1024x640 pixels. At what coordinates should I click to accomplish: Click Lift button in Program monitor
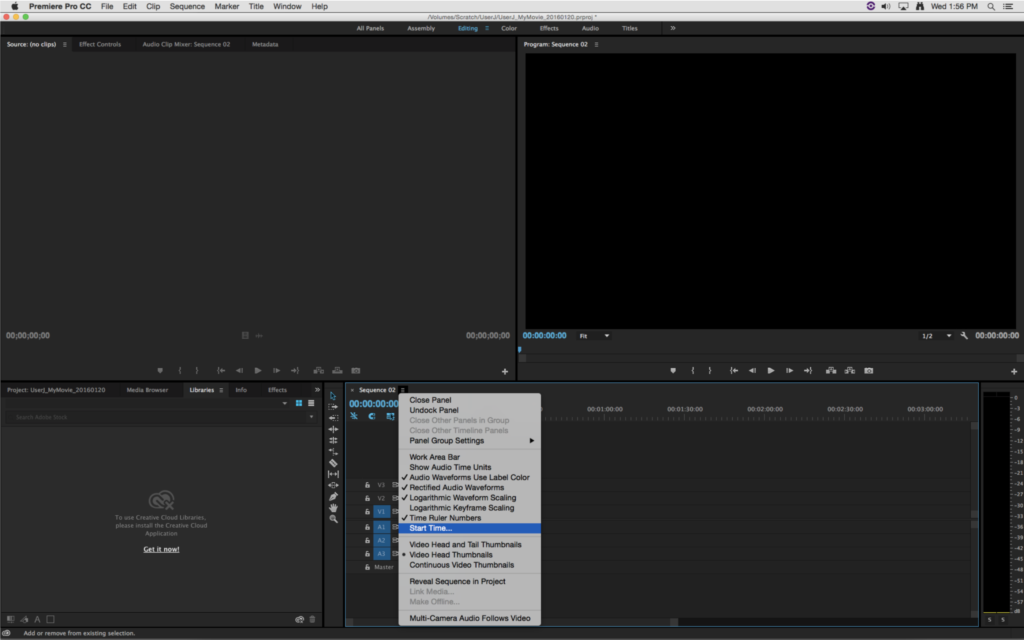[831, 370]
